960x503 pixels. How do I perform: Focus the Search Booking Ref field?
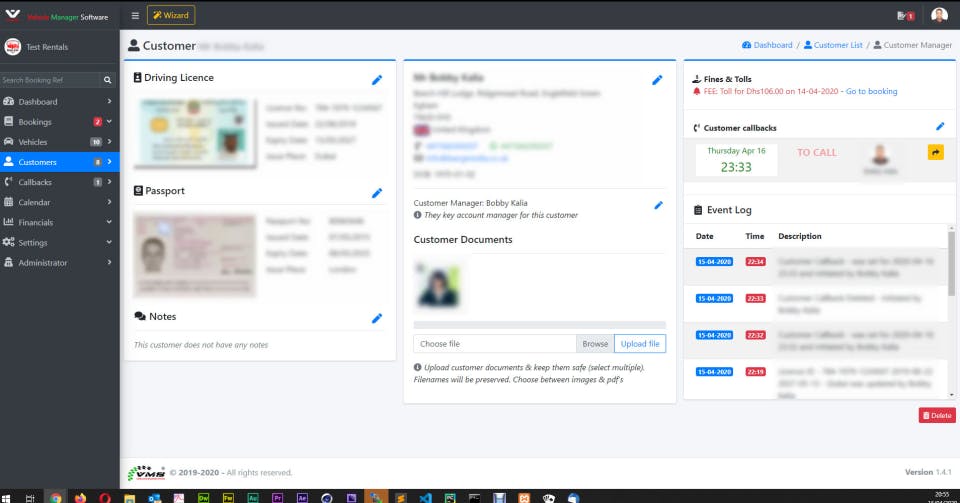[50, 80]
